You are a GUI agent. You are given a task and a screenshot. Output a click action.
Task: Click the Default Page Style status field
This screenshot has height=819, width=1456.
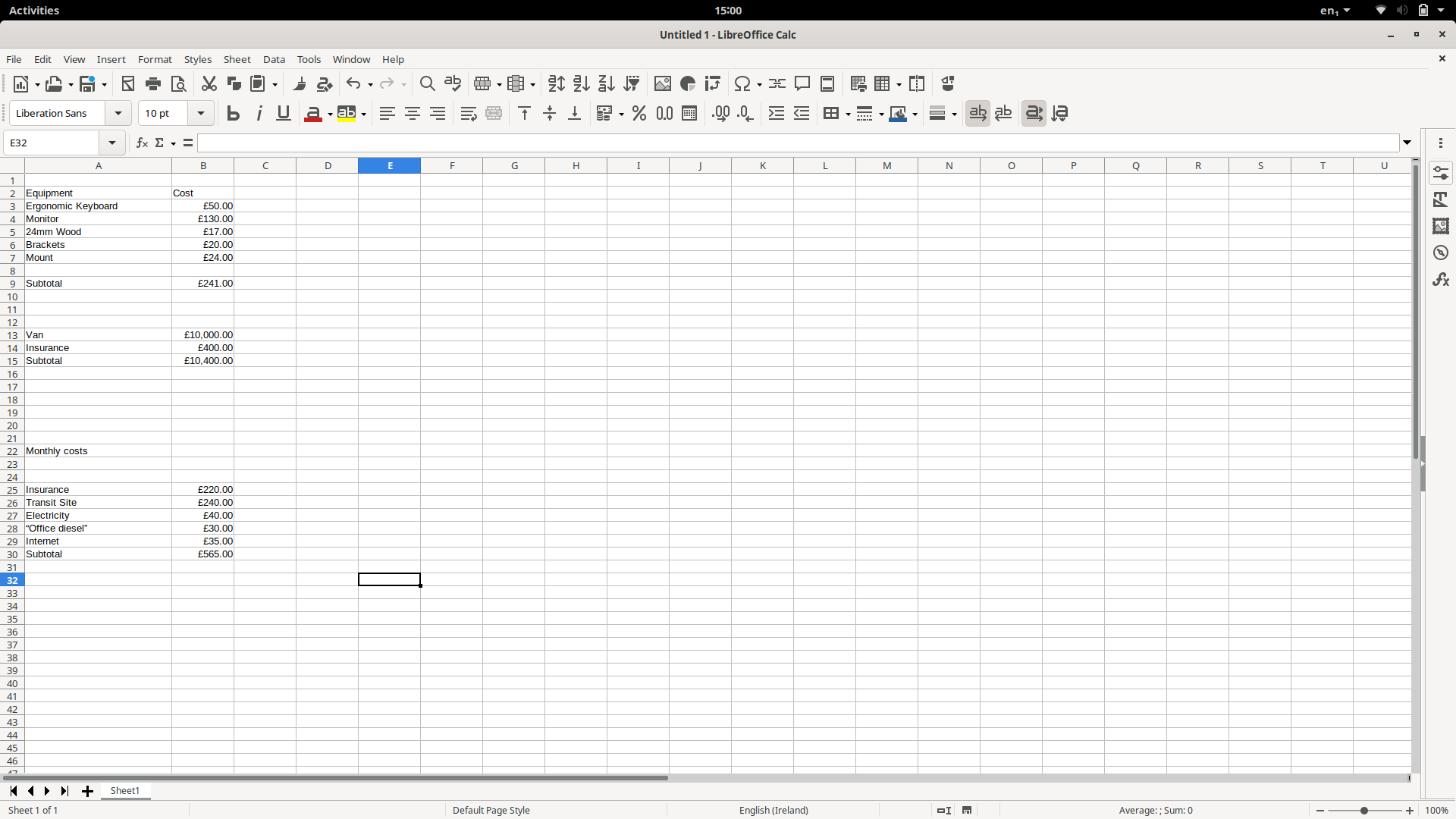pos(491,810)
